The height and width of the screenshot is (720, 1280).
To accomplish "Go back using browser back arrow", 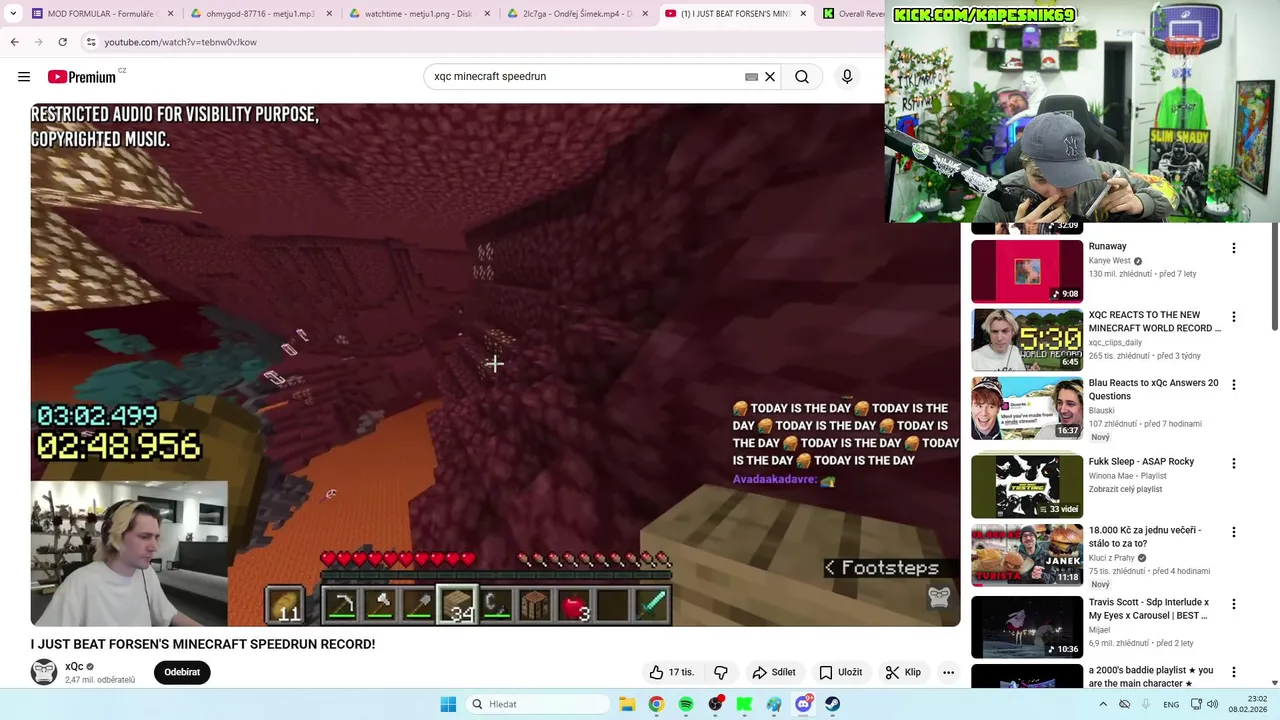I will coord(14,42).
